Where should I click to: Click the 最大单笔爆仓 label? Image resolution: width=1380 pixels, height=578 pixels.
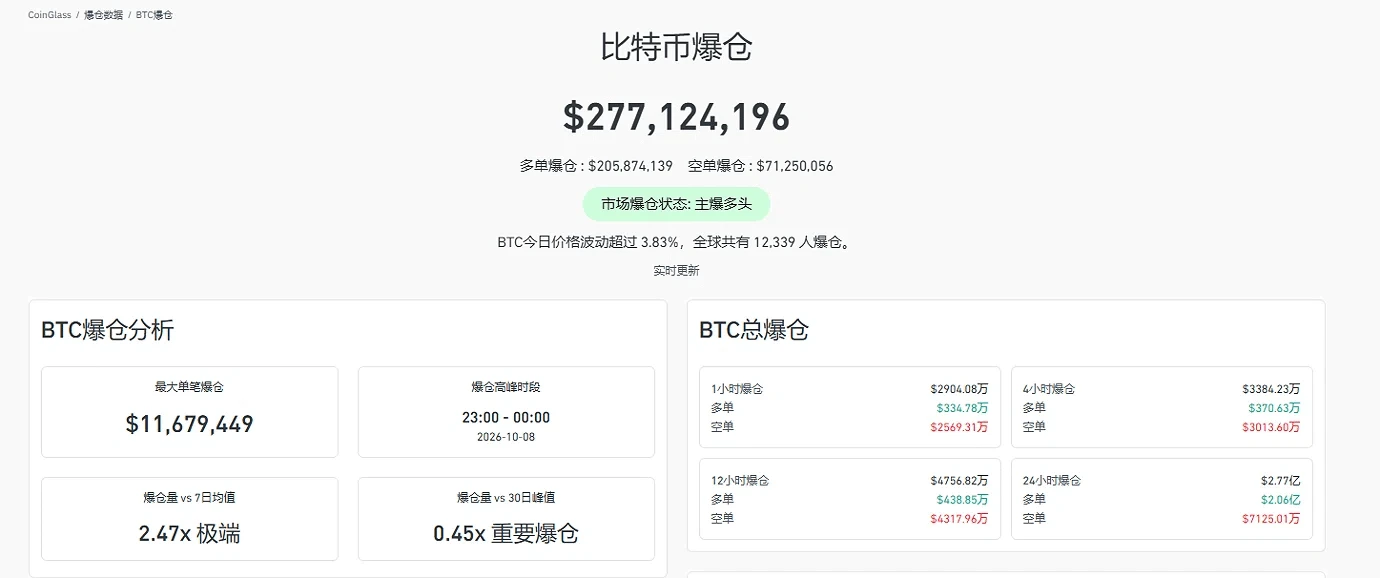click(x=190, y=387)
